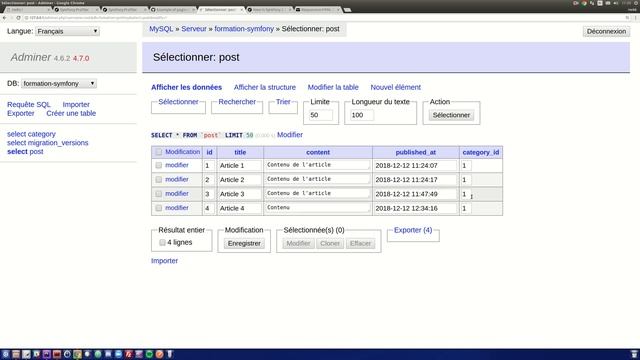Open 'Nouvel élément' link
This screenshot has height=360, width=640.
[x=396, y=87]
